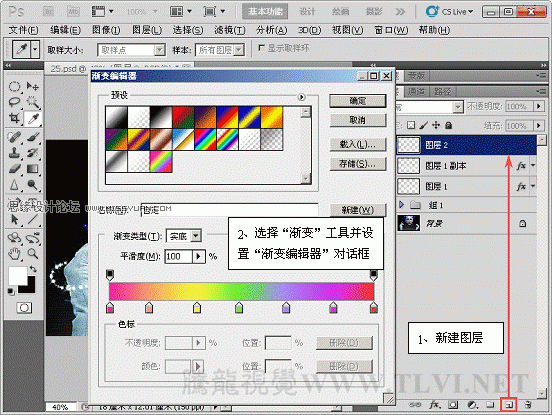Image resolution: width=552 pixels, height=415 pixels.
Task: Expand effects of 图层 1 副本
Action: [533, 165]
